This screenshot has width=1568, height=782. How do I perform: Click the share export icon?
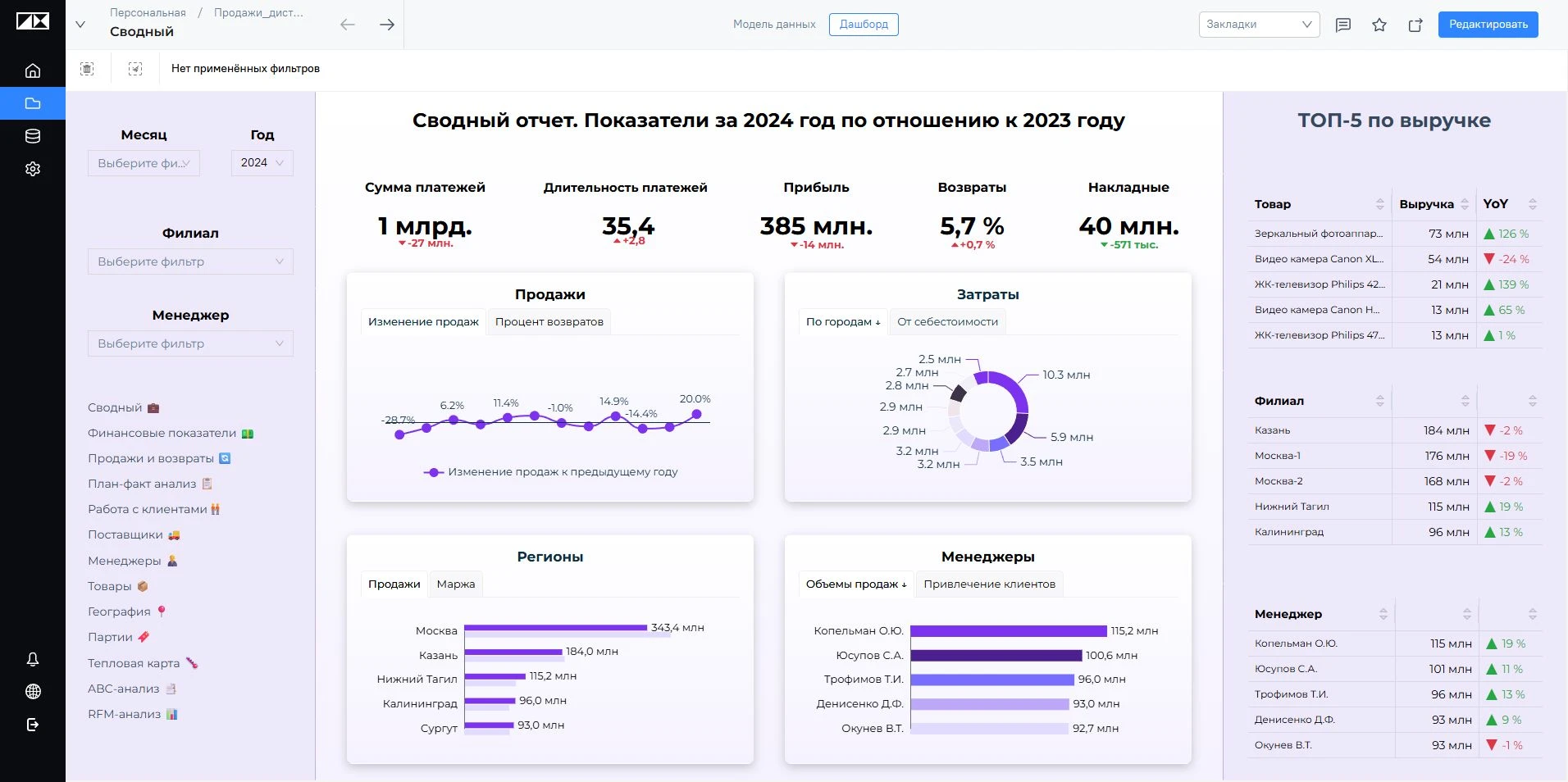coord(1415,25)
